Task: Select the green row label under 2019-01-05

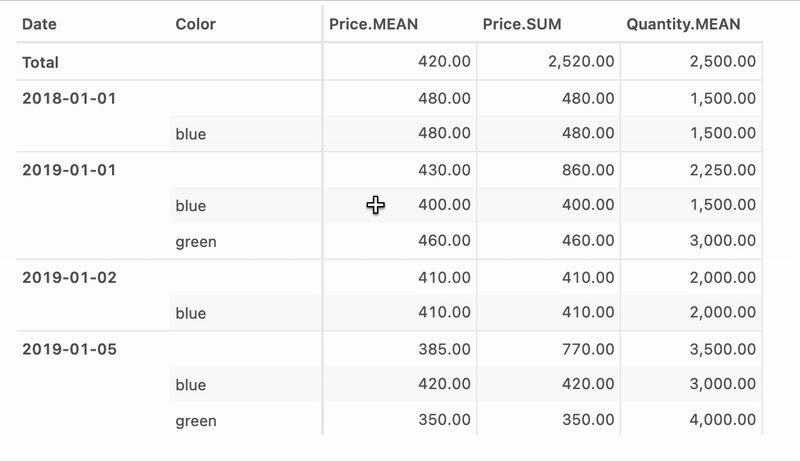Action: click(x=195, y=422)
